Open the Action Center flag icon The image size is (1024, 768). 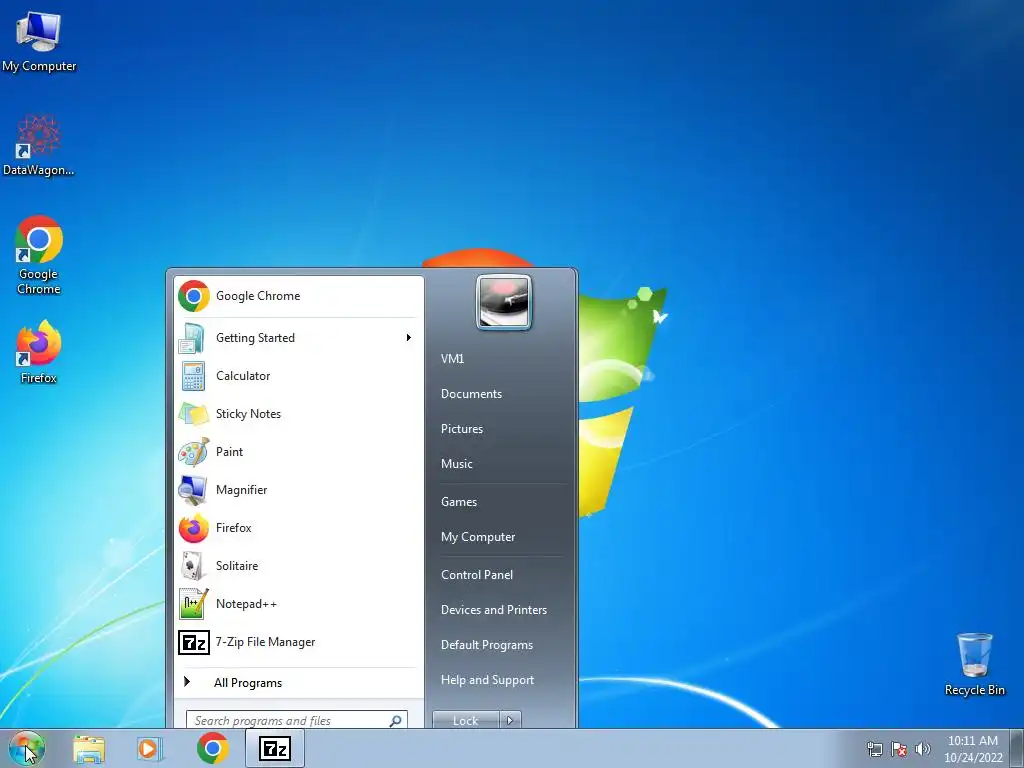click(899, 749)
